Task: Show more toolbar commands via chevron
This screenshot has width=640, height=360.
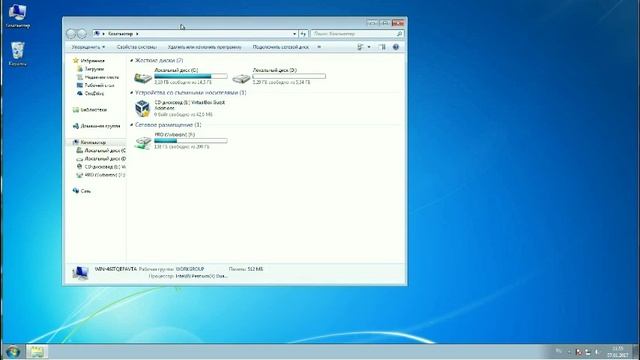Action: (319, 47)
